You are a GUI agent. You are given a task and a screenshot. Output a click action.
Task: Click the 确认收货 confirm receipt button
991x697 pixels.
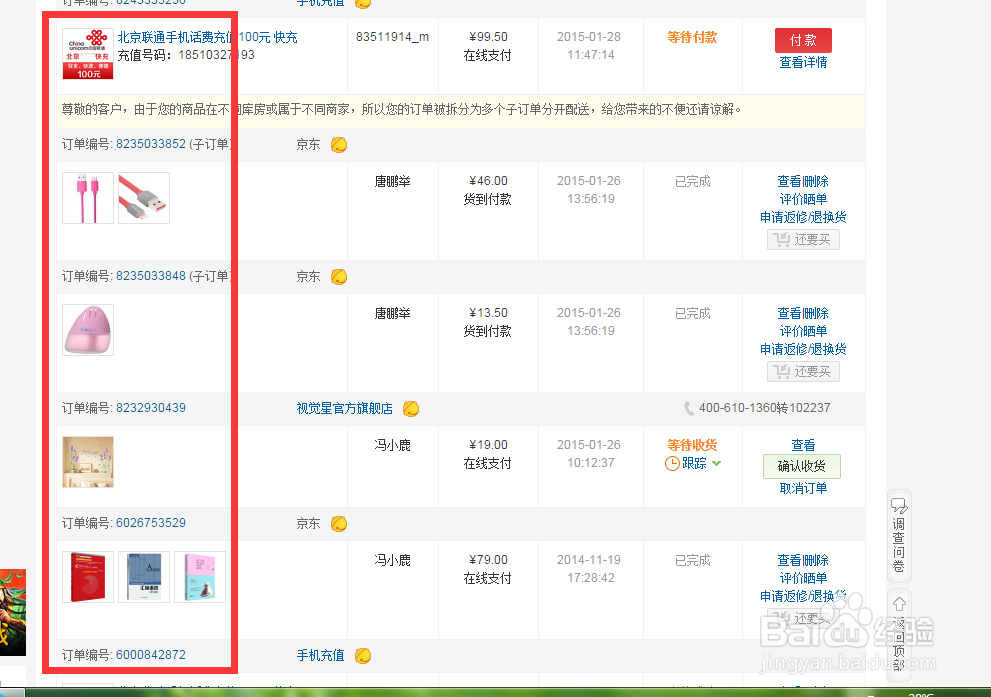tap(803, 467)
